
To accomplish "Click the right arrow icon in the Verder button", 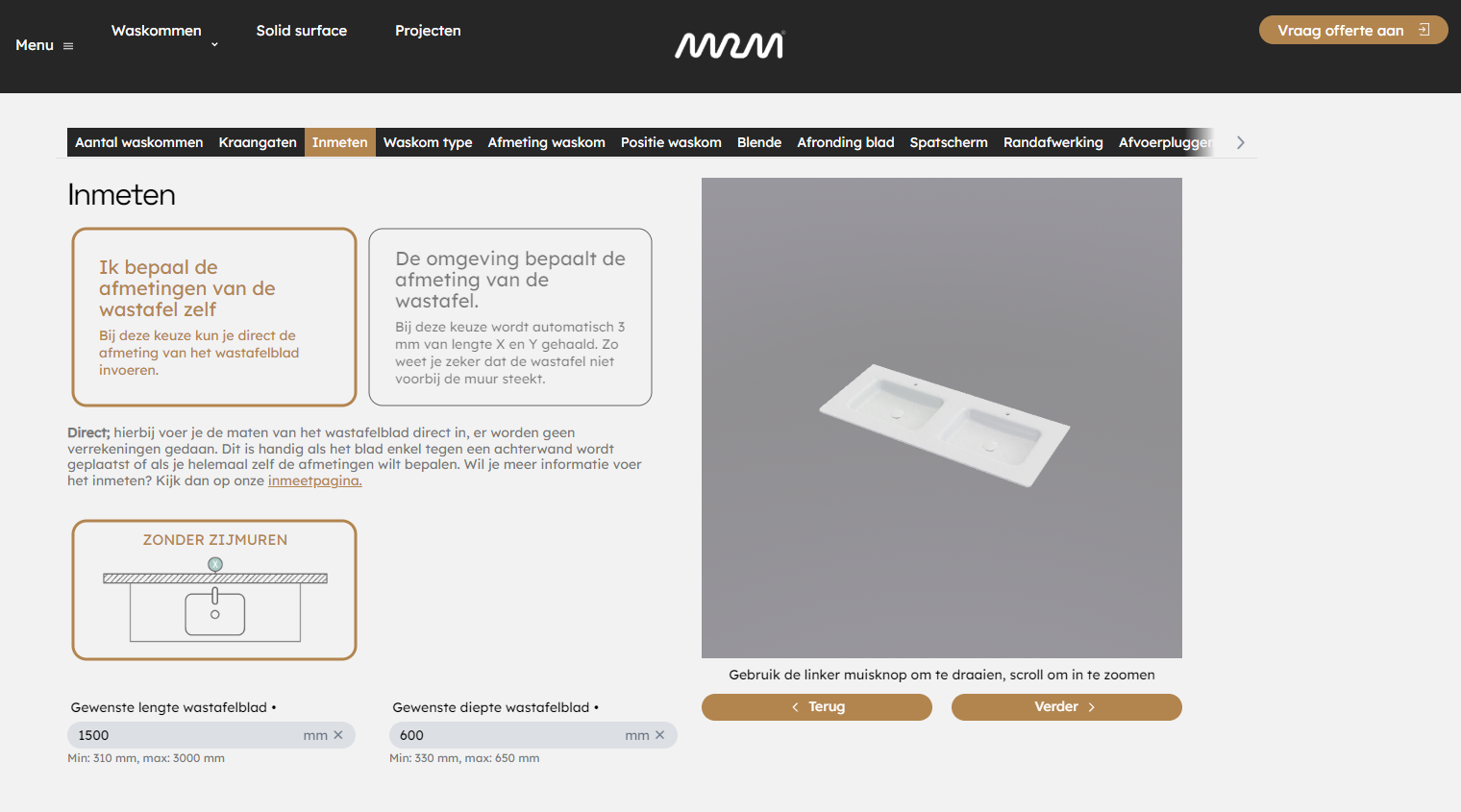I will (1090, 706).
